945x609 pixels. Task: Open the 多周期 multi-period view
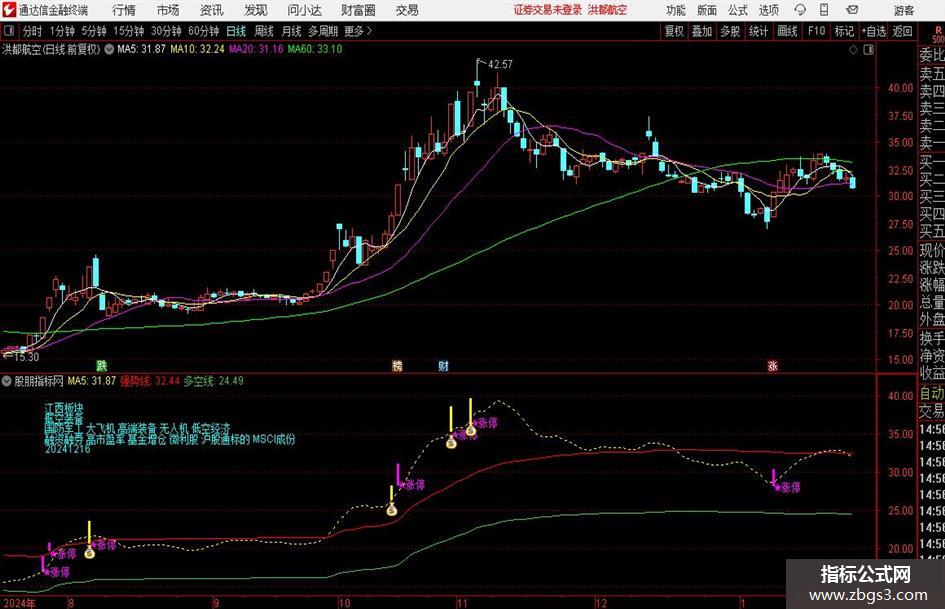tap(323, 31)
